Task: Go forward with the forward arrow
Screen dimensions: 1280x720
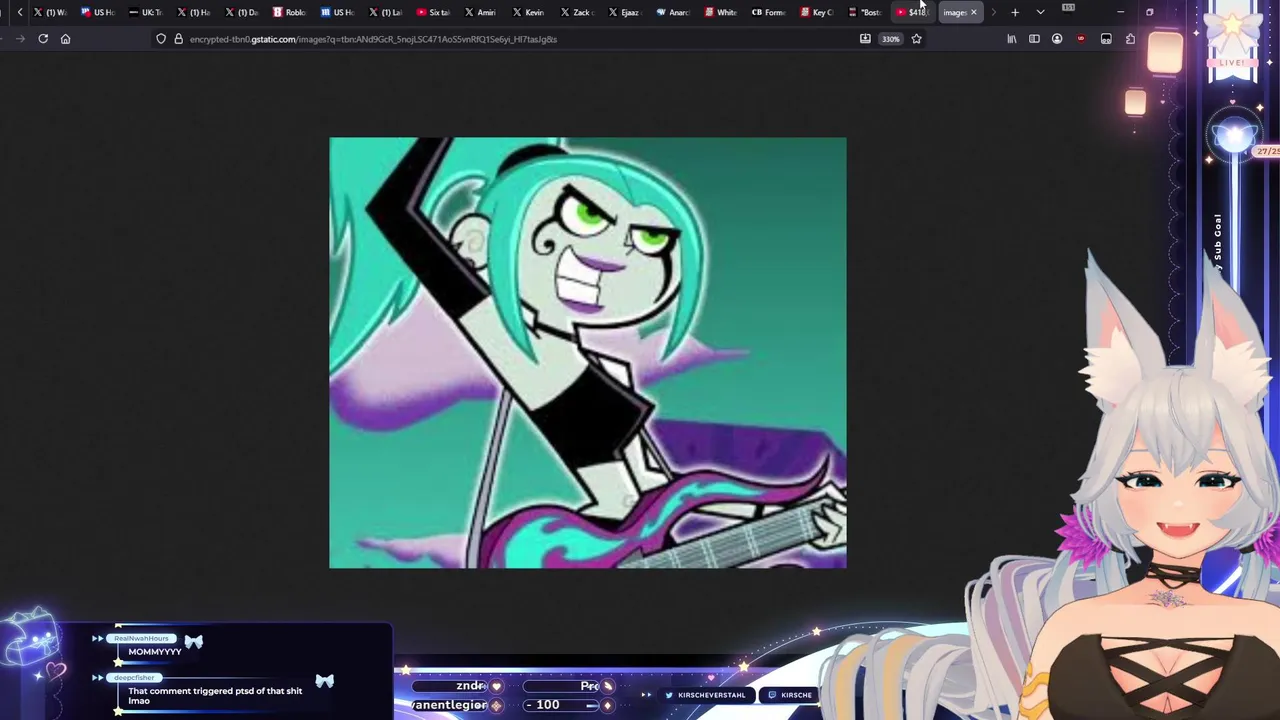Action: (x=20, y=39)
